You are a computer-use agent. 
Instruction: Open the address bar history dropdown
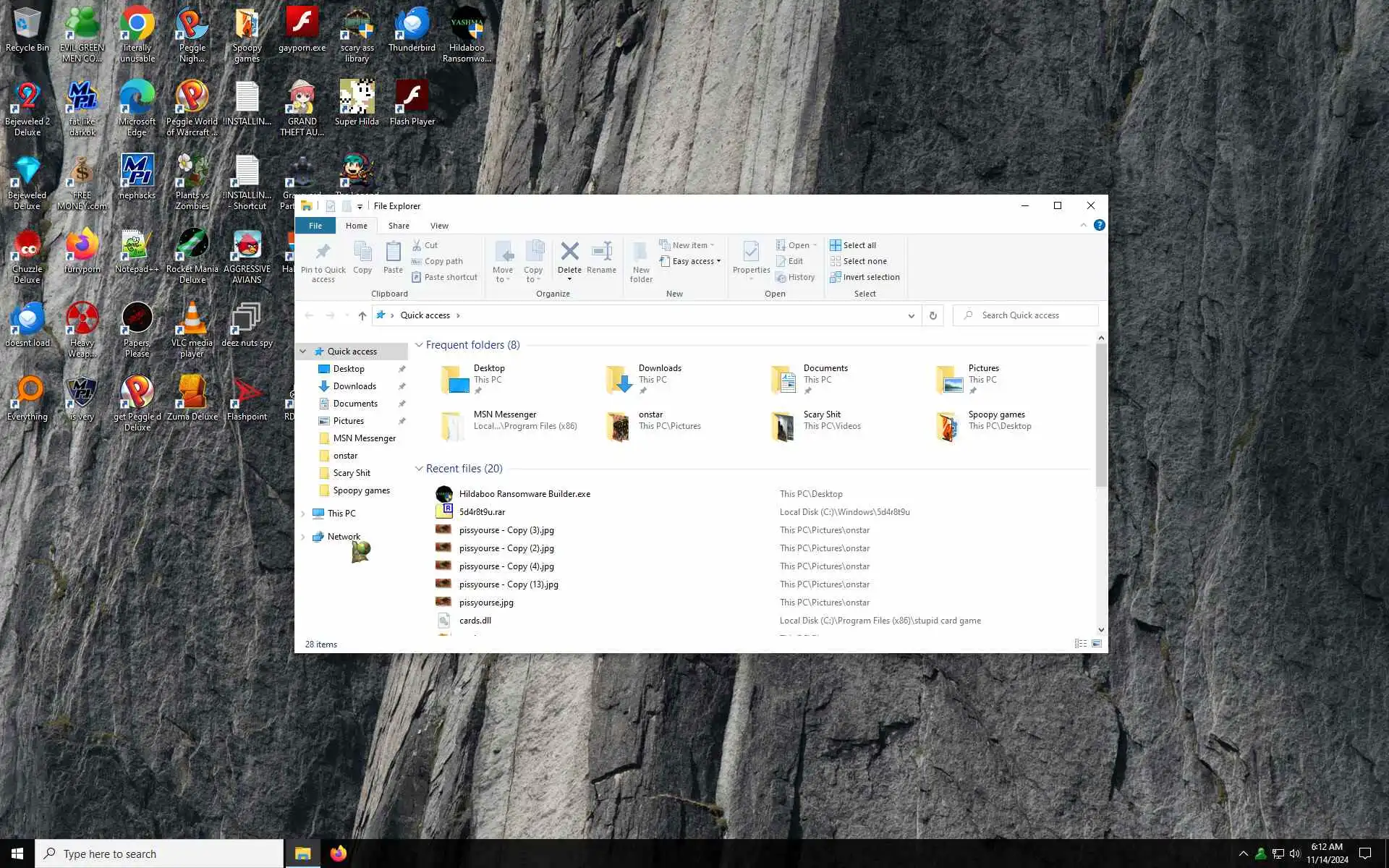pyautogui.click(x=911, y=315)
